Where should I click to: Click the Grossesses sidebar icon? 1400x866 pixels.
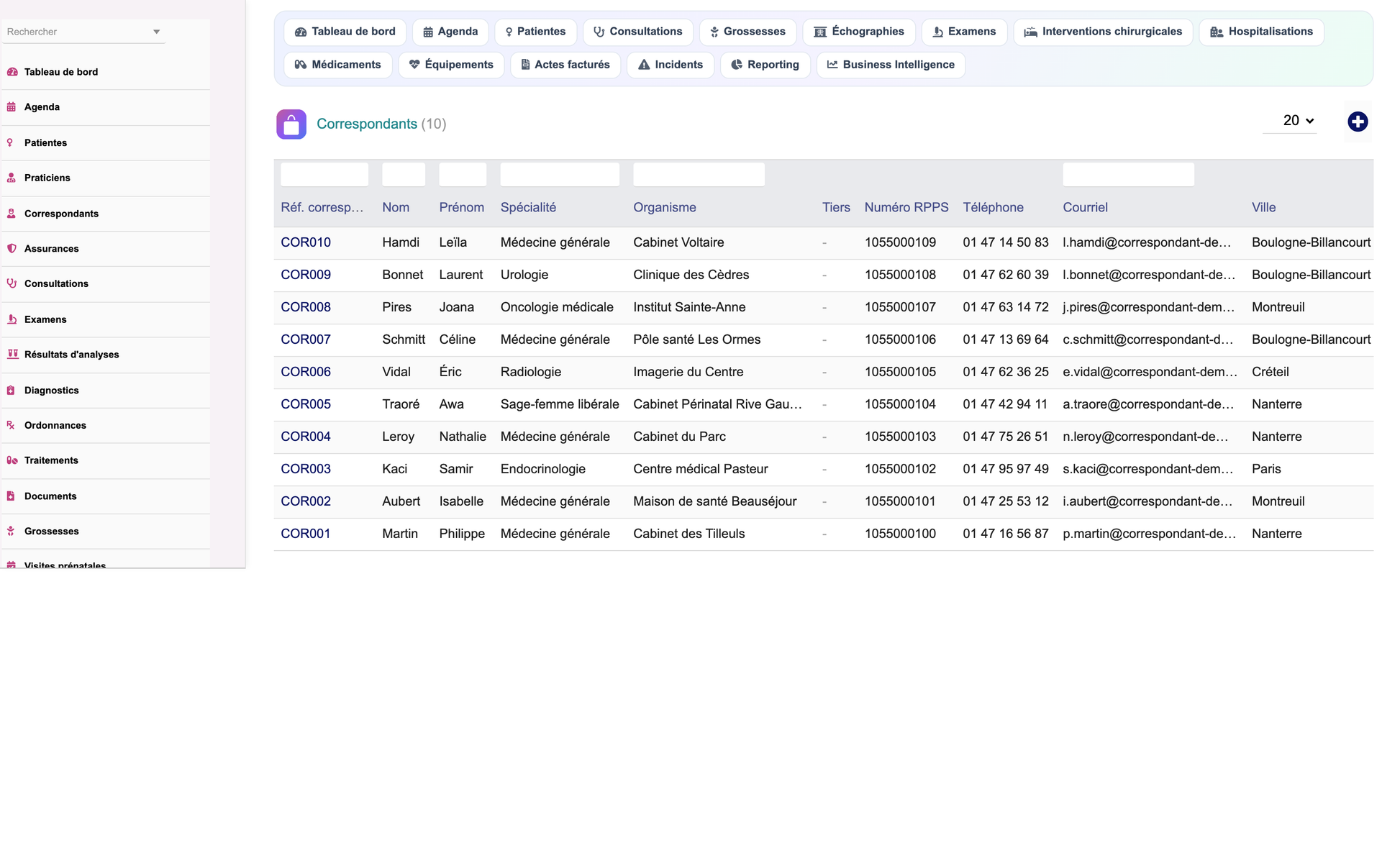pyautogui.click(x=11, y=532)
